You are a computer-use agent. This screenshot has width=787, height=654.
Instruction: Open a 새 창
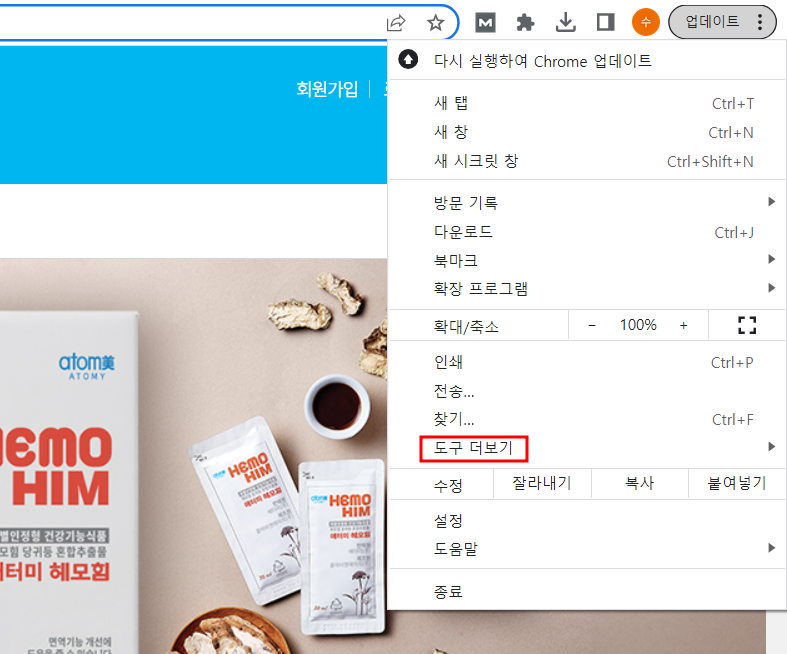(586, 133)
